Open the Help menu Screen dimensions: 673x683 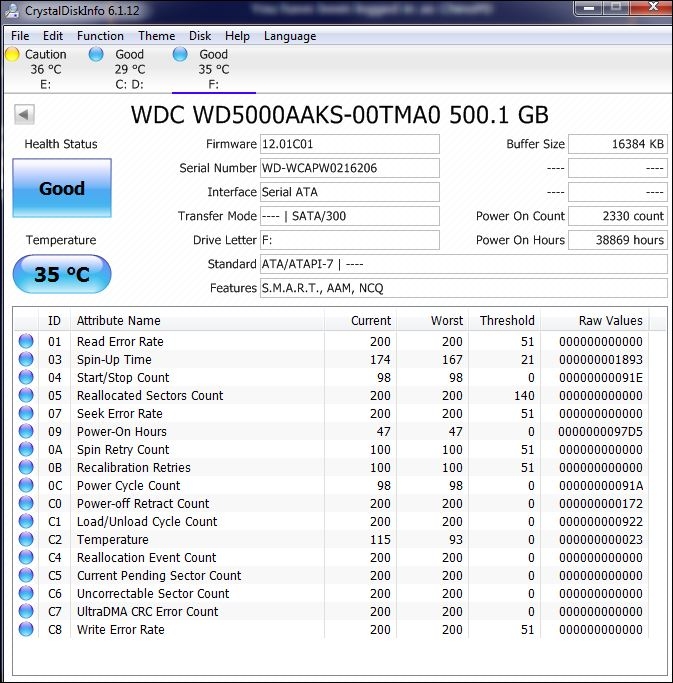coord(237,36)
